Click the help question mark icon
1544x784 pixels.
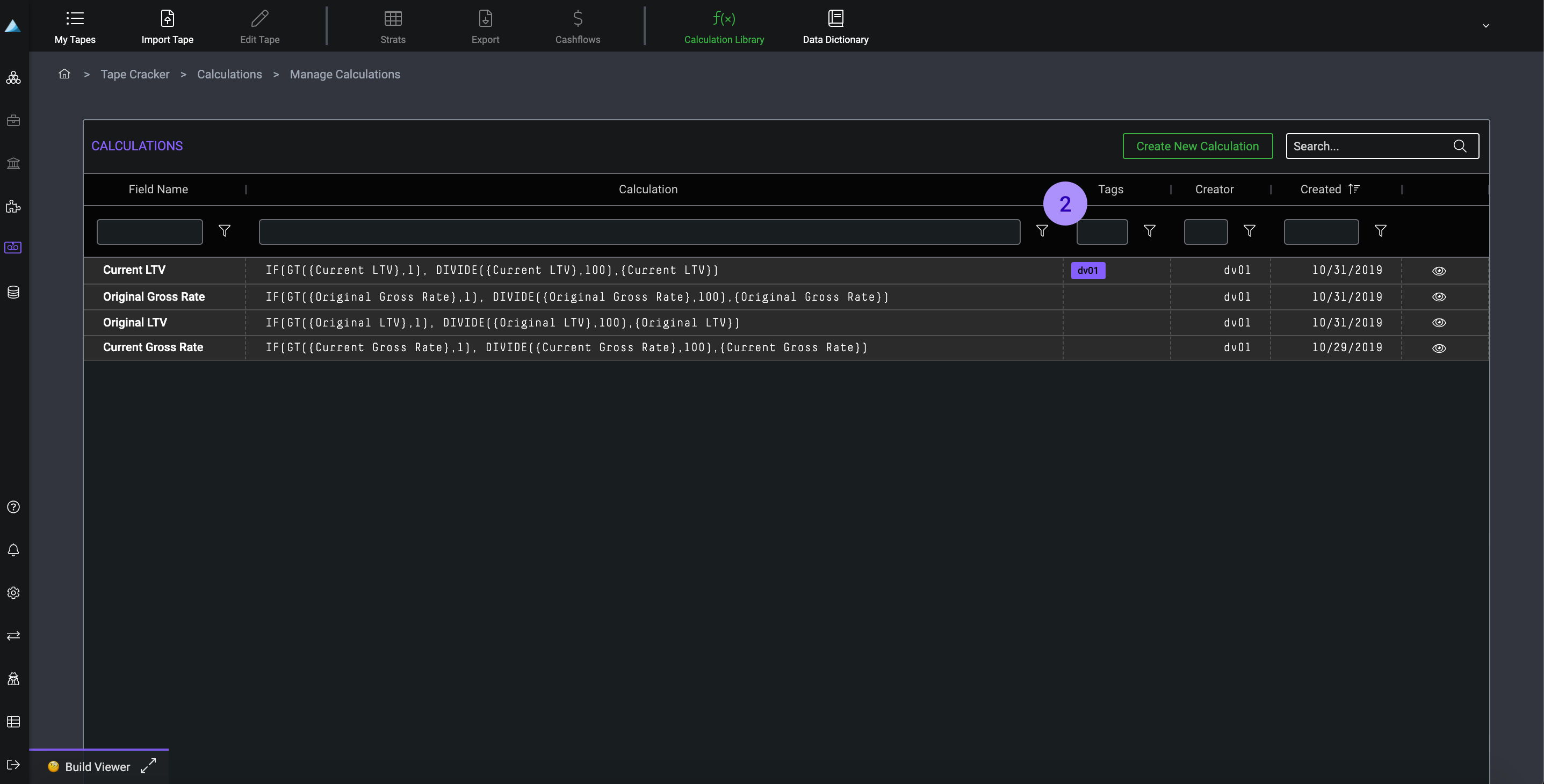(x=13, y=507)
